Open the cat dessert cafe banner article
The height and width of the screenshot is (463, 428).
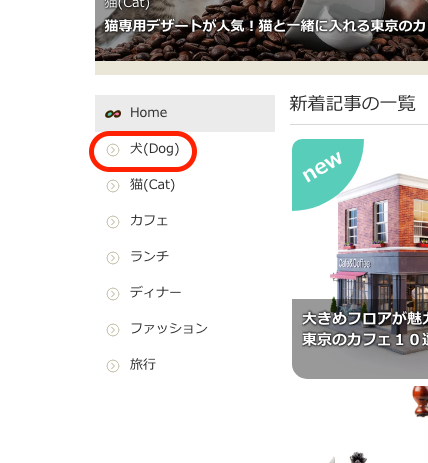[x=261, y=30]
